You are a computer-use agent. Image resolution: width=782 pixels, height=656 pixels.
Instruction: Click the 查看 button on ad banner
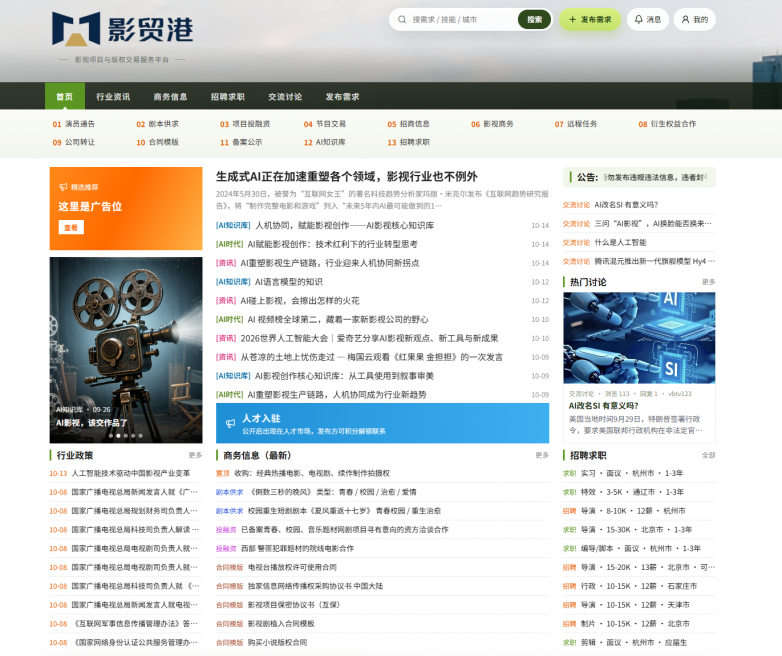click(71, 227)
